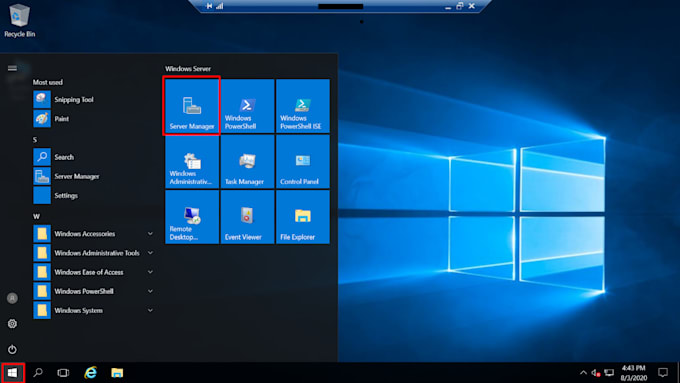Viewport: 680px width, 383px height.
Task: Expand the Windows Ease of Access folder
Action: (x=93, y=272)
